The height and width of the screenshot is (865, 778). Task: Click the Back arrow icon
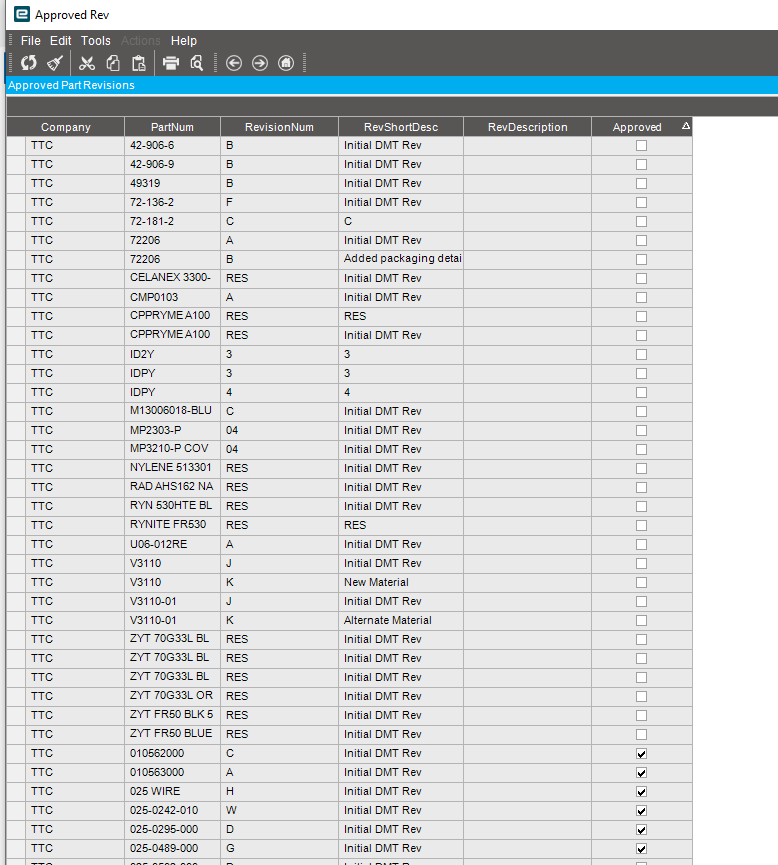point(234,63)
